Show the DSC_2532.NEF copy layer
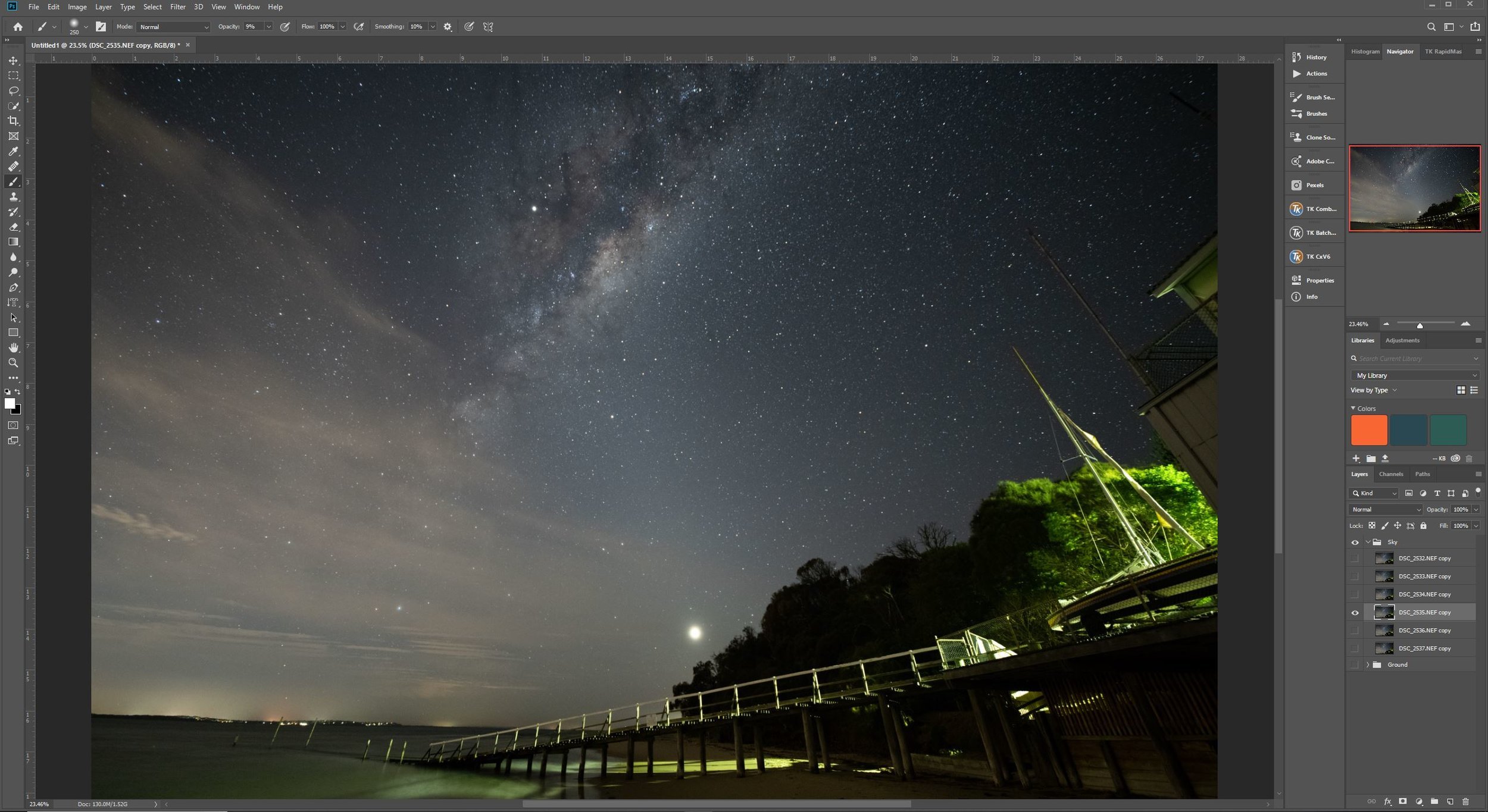The height and width of the screenshot is (812, 1488). coord(1355,559)
